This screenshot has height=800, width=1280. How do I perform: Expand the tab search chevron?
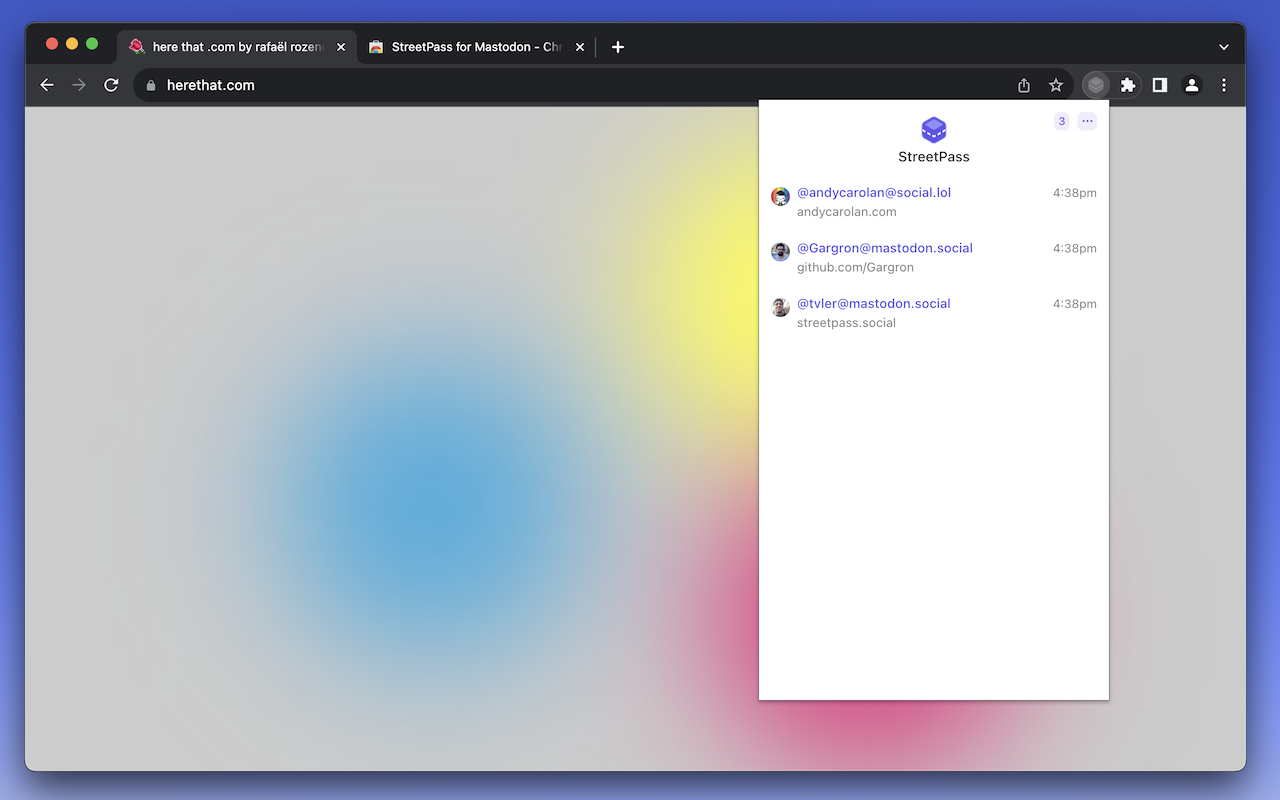pos(1224,47)
